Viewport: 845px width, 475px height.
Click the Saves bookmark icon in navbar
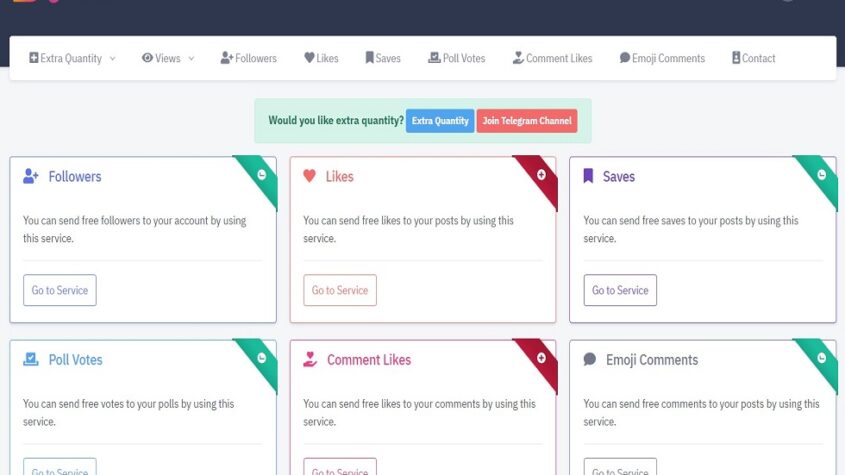pyautogui.click(x=369, y=58)
